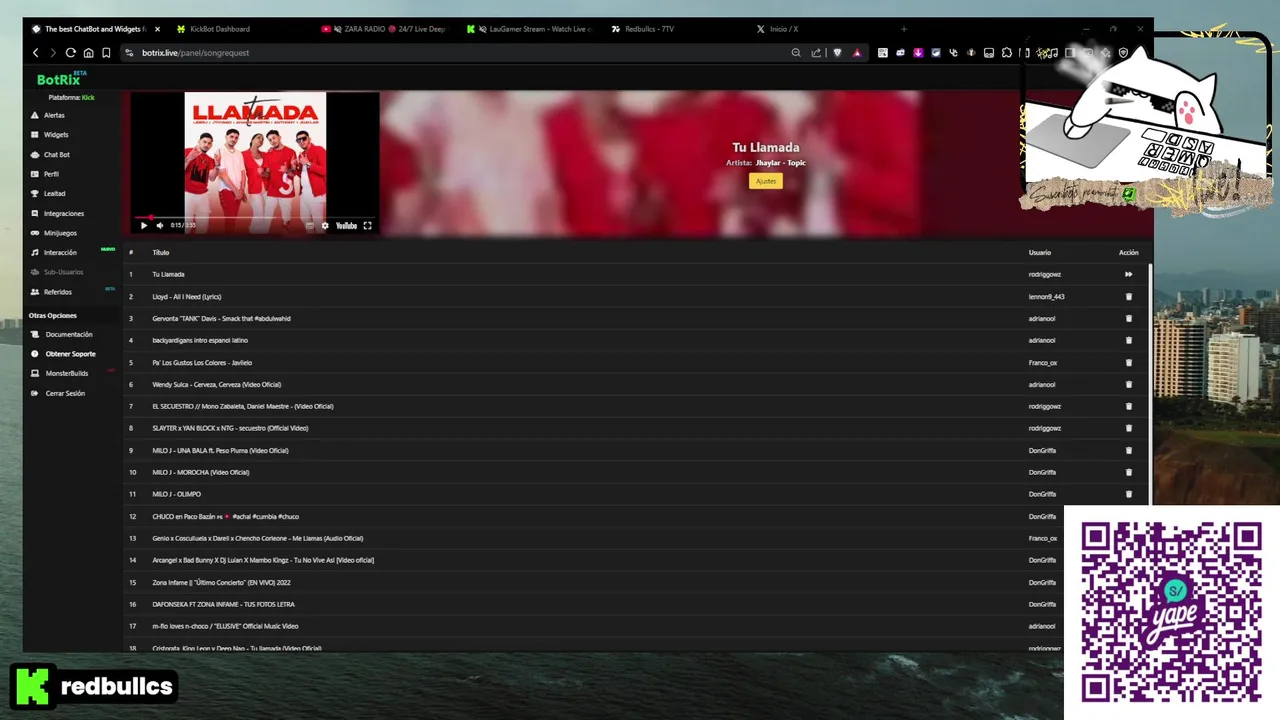This screenshot has height=720, width=1280.
Task: Open Integraciones from the sidebar
Action: click(x=64, y=213)
